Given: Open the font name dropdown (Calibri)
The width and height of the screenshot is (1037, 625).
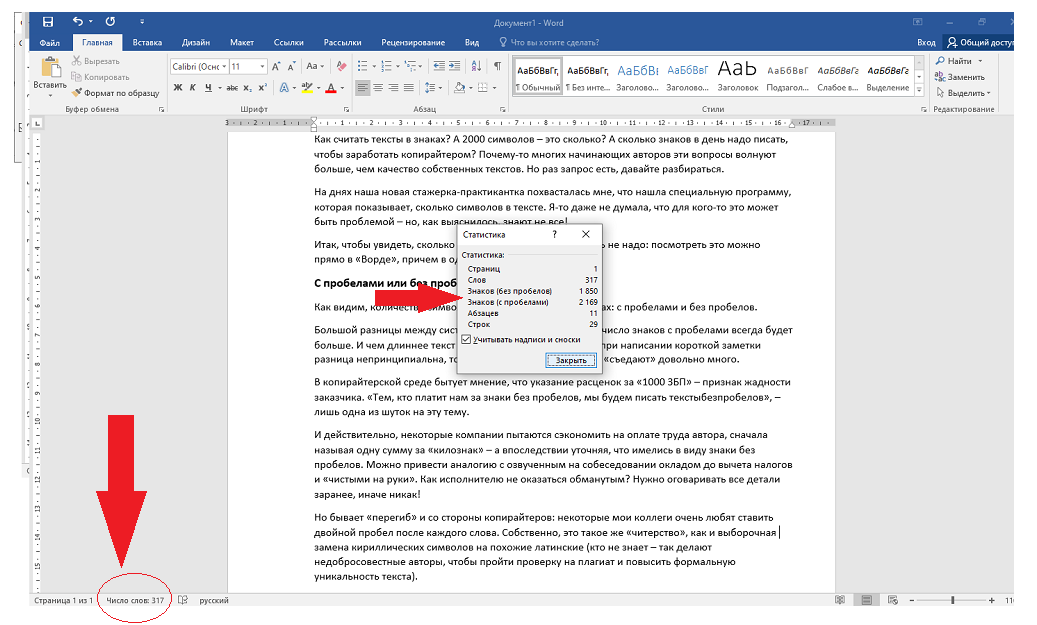Looking at the screenshot, I should pos(225,66).
